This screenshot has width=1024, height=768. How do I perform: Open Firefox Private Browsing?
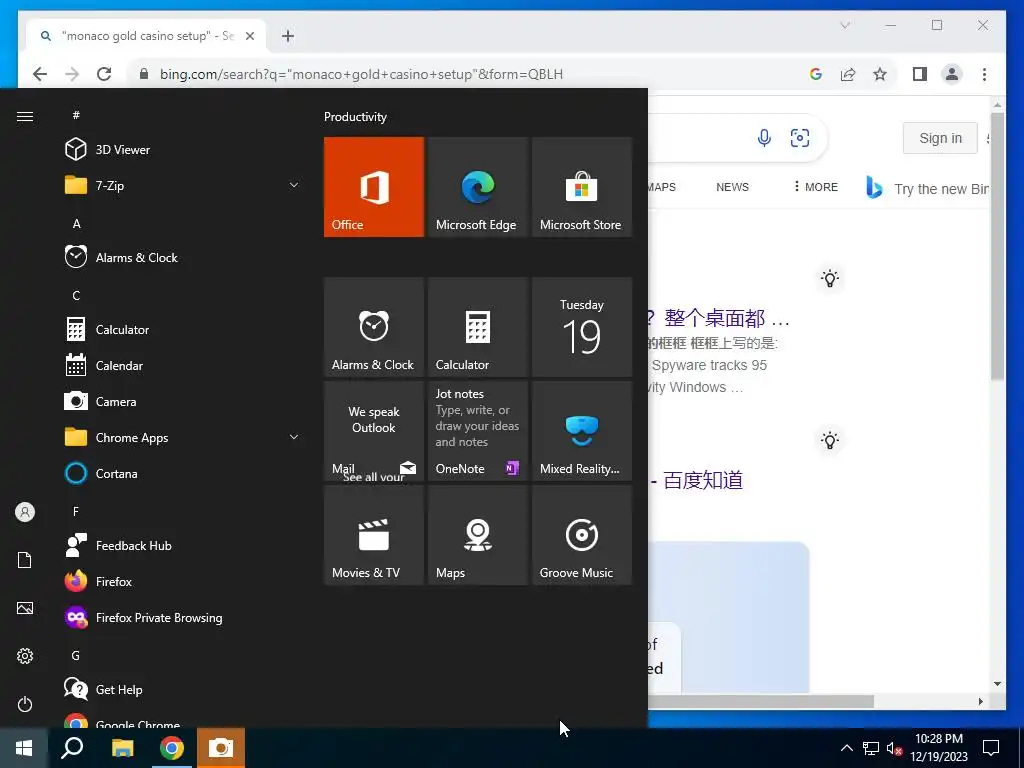click(183, 617)
